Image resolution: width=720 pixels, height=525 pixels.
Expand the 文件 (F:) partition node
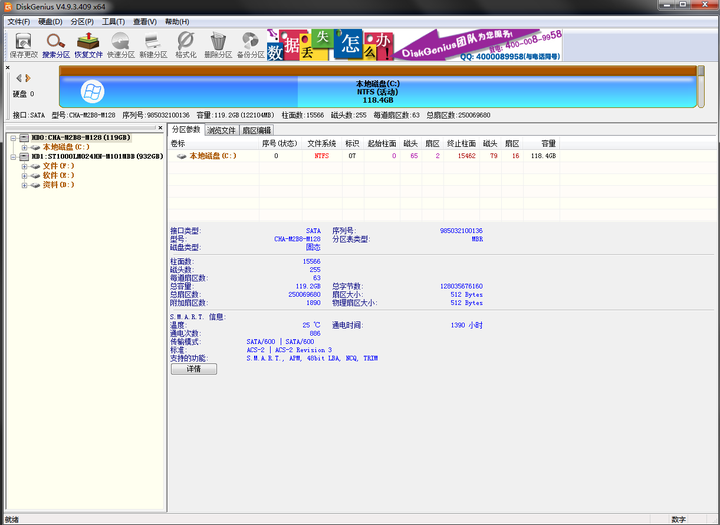click(24, 166)
